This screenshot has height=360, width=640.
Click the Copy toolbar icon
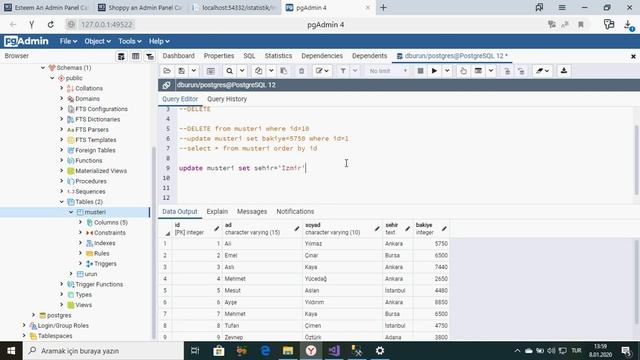[x=259, y=71]
